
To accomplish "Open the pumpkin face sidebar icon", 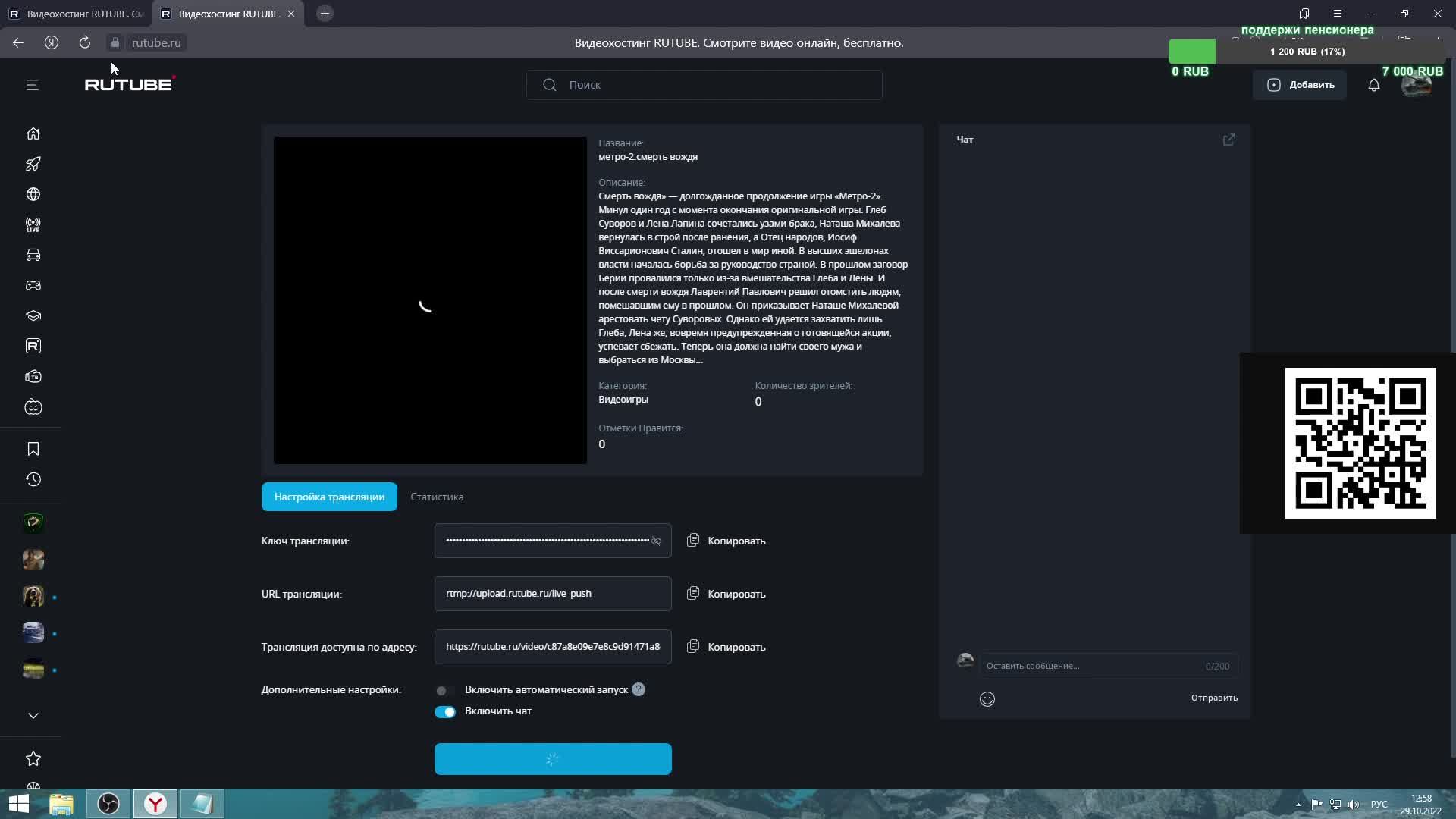I will 33,407.
